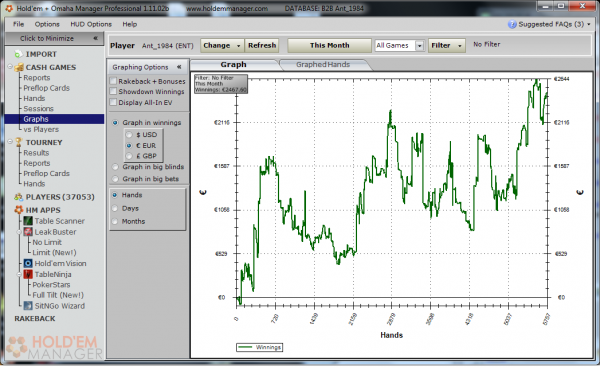The height and width of the screenshot is (367, 600).
Task: Select Graph in big blinds option
Action: click(x=115, y=167)
